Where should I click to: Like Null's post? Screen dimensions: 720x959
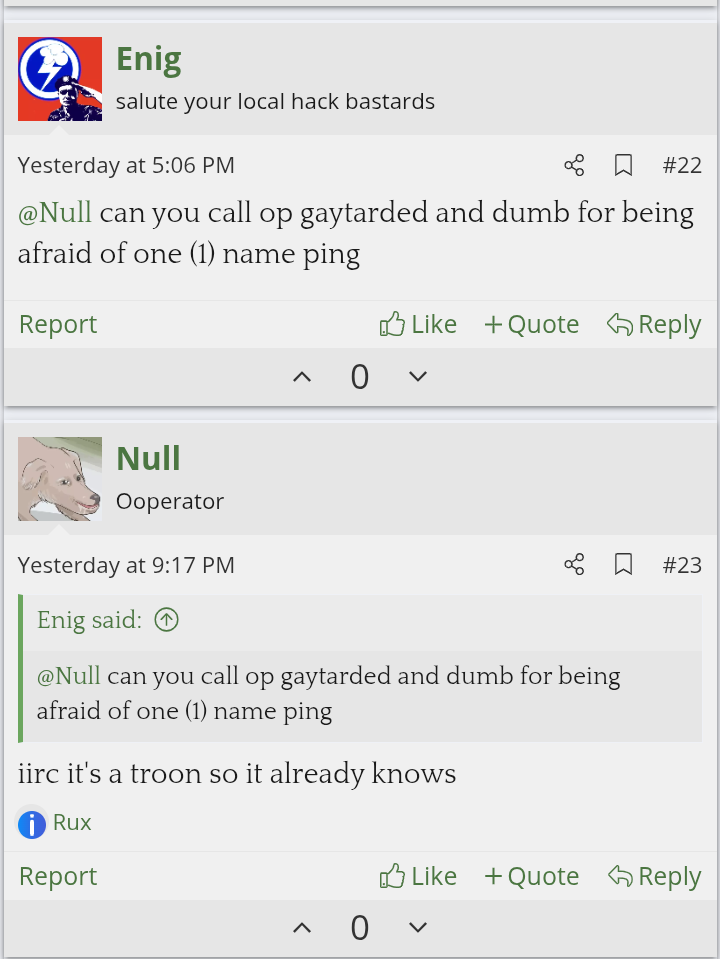pyautogui.click(x=418, y=876)
